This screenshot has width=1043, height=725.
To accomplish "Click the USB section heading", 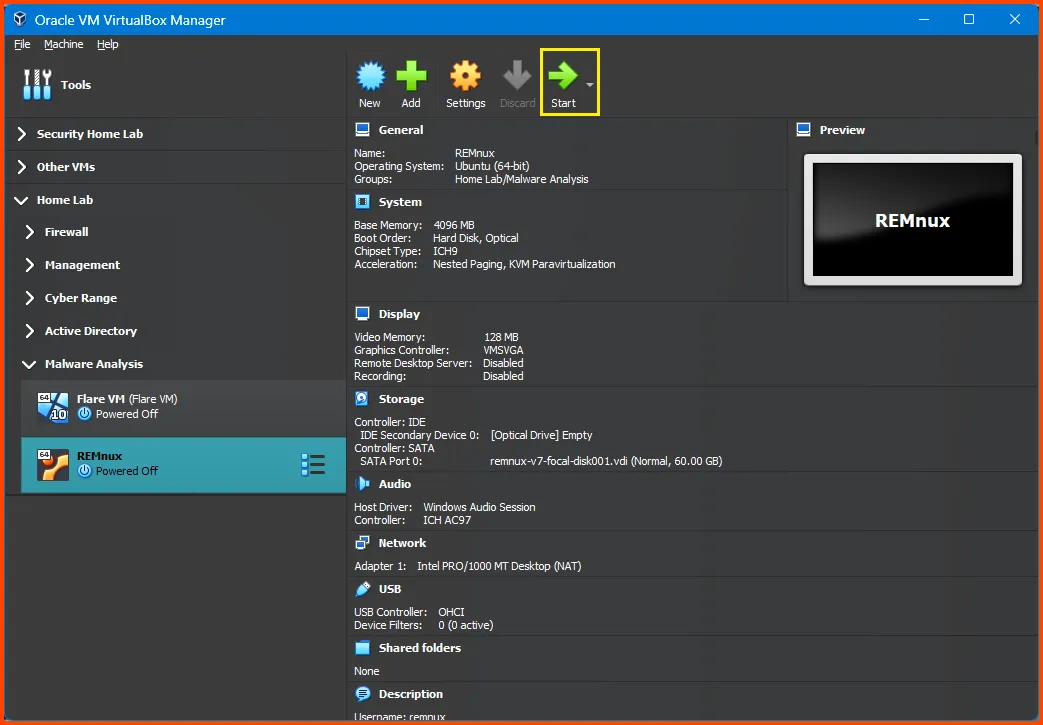I will point(390,589).
